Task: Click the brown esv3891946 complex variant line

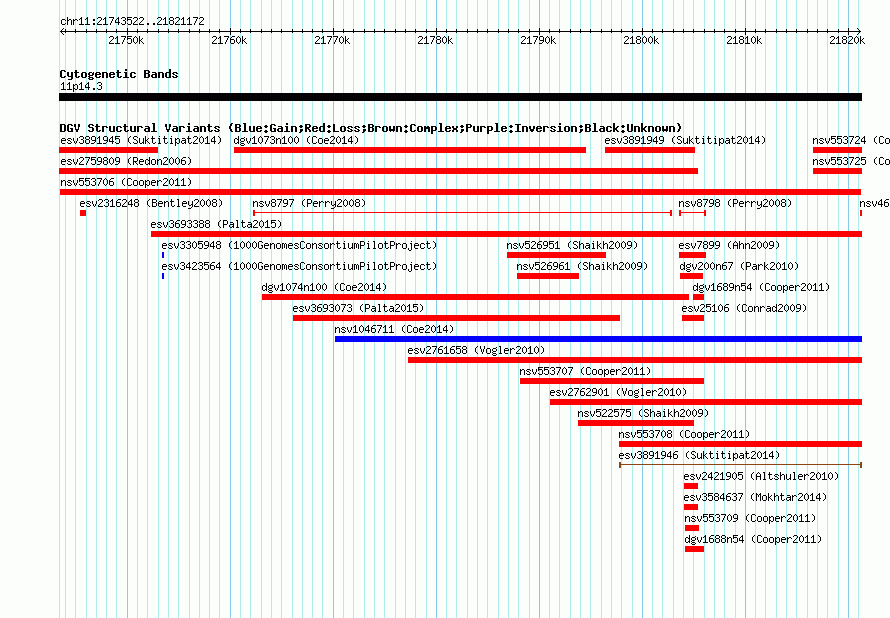Action: pyautogui.click(x=740, y=465)
